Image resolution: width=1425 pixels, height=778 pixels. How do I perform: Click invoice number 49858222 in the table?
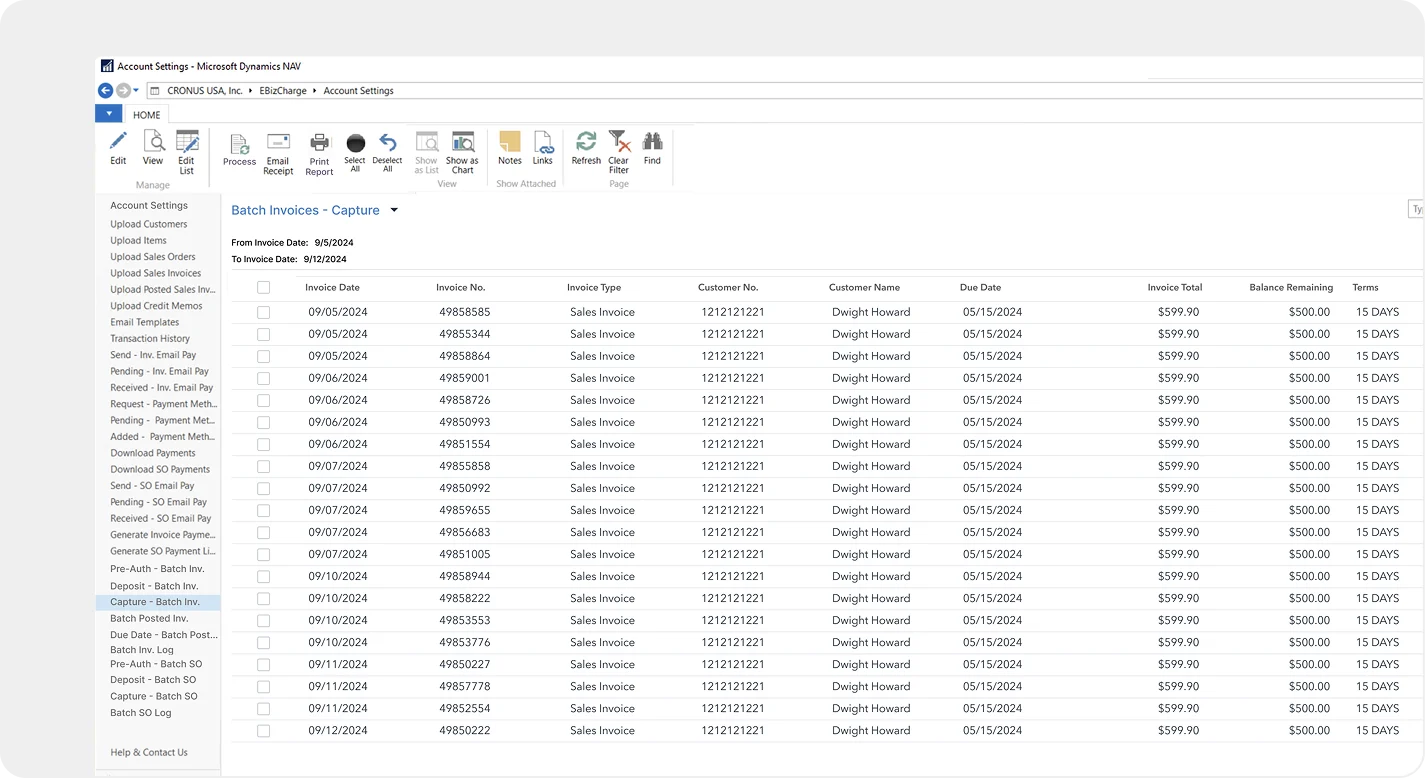click(465, 598)
